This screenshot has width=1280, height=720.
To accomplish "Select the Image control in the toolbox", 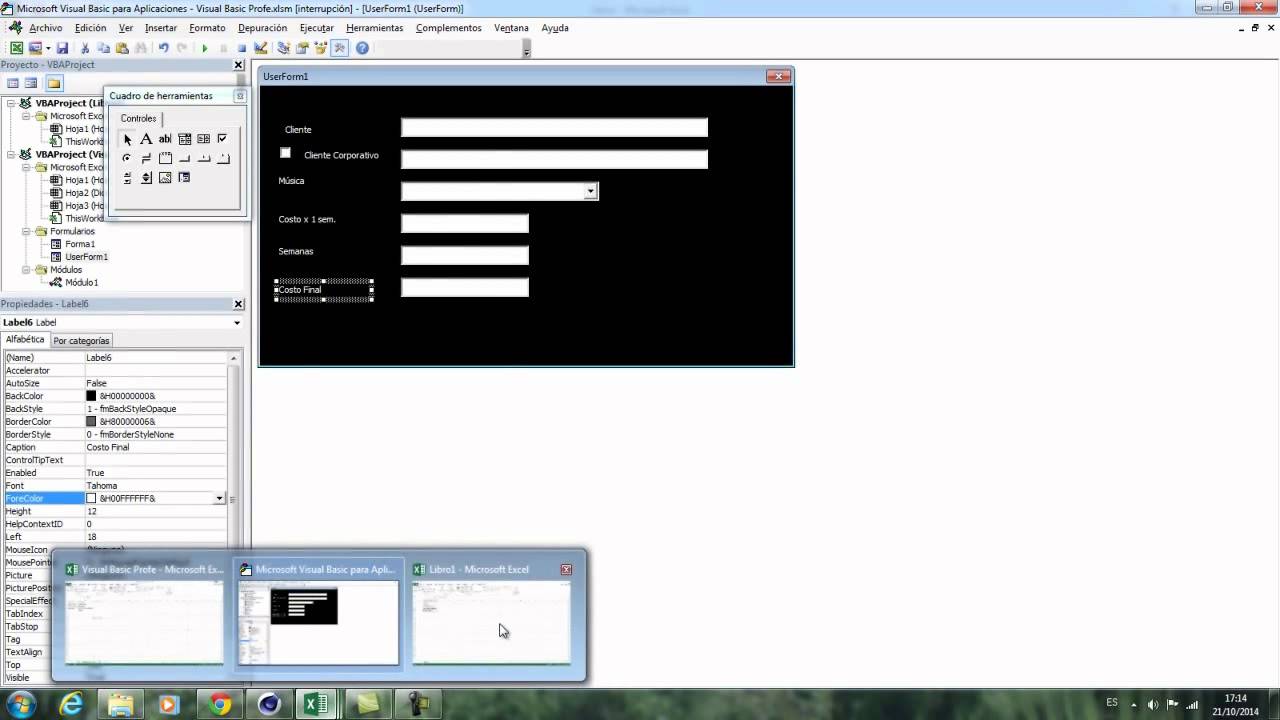I will click(165, 177).
